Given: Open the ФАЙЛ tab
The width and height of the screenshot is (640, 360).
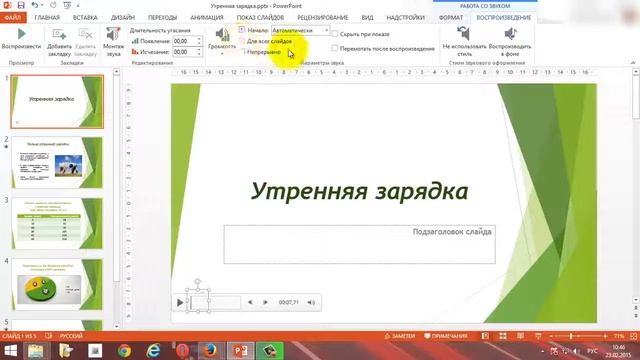Looking at the screenshot, I should coord(13,18).
